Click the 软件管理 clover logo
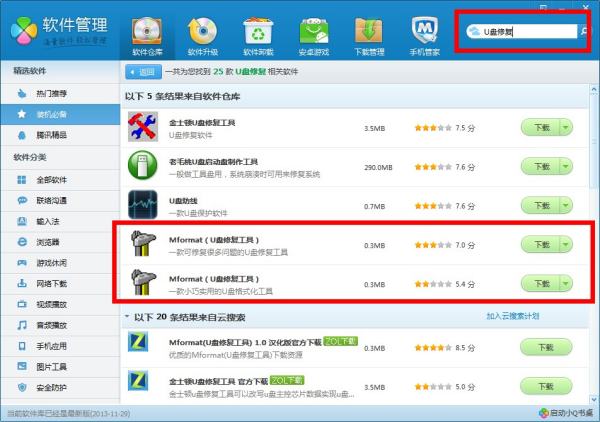 click(24, 31)
